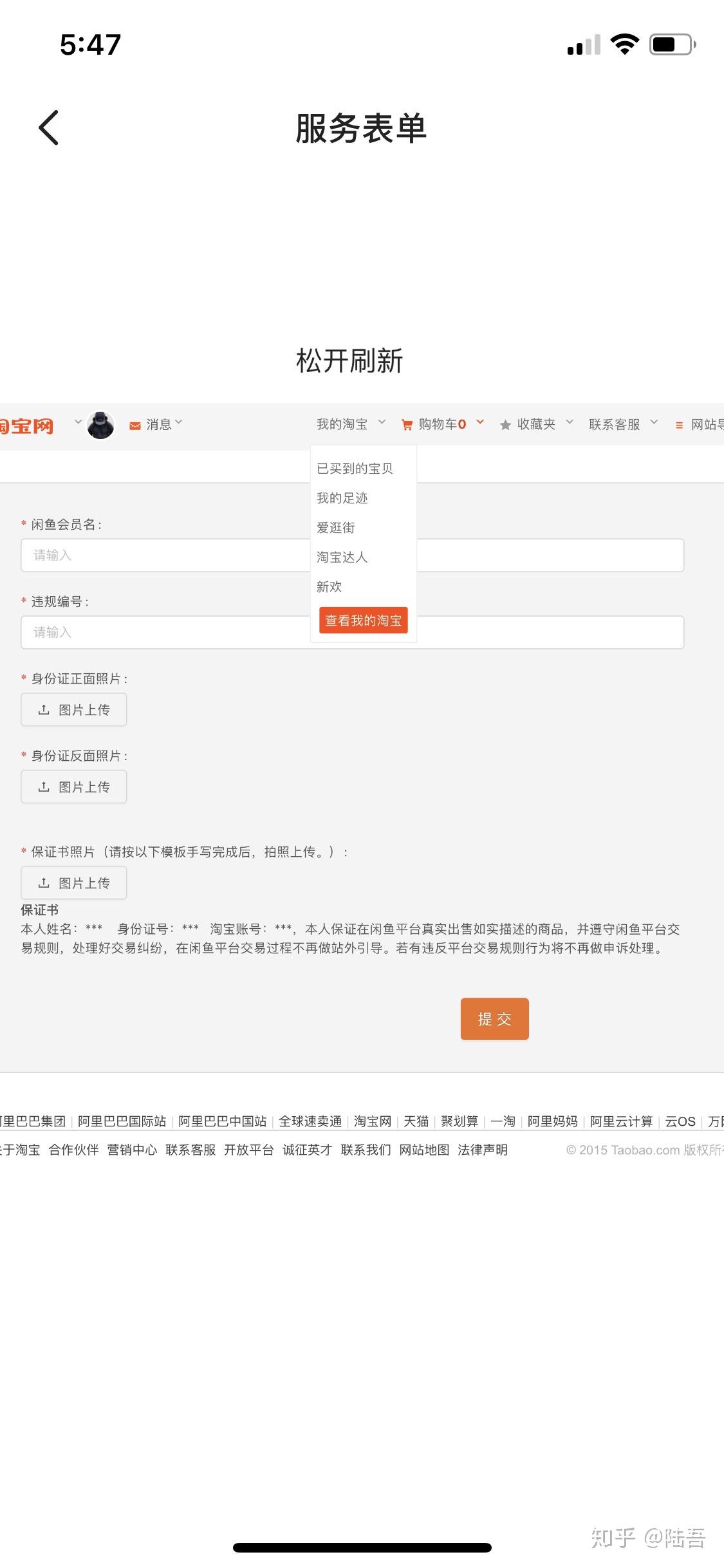The image size is (724, 1568).
Task: Submit the form with 提交 button
Action: pyautogui.click(x=494, y=1019)
